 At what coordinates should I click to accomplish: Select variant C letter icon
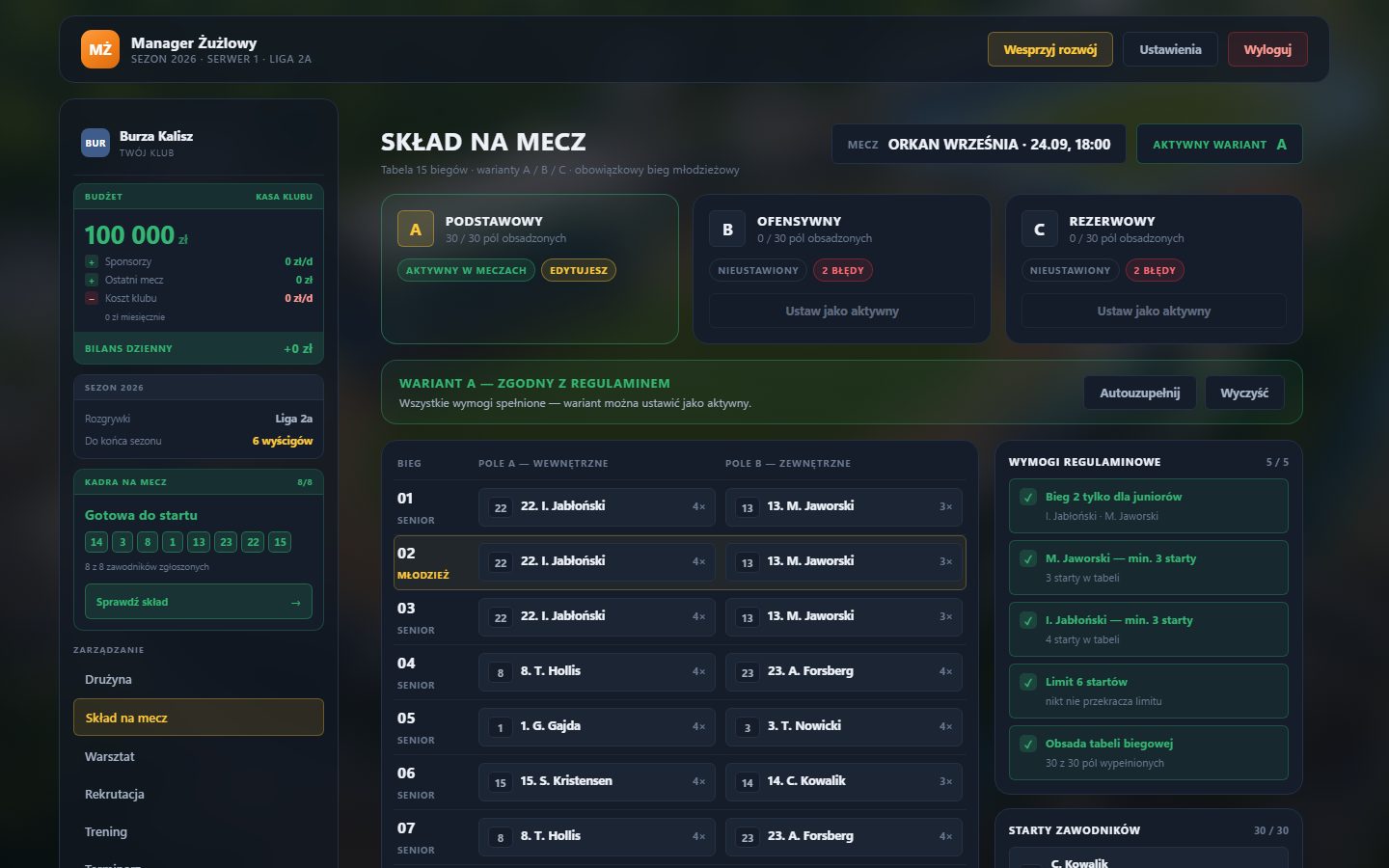[1039, 230]
